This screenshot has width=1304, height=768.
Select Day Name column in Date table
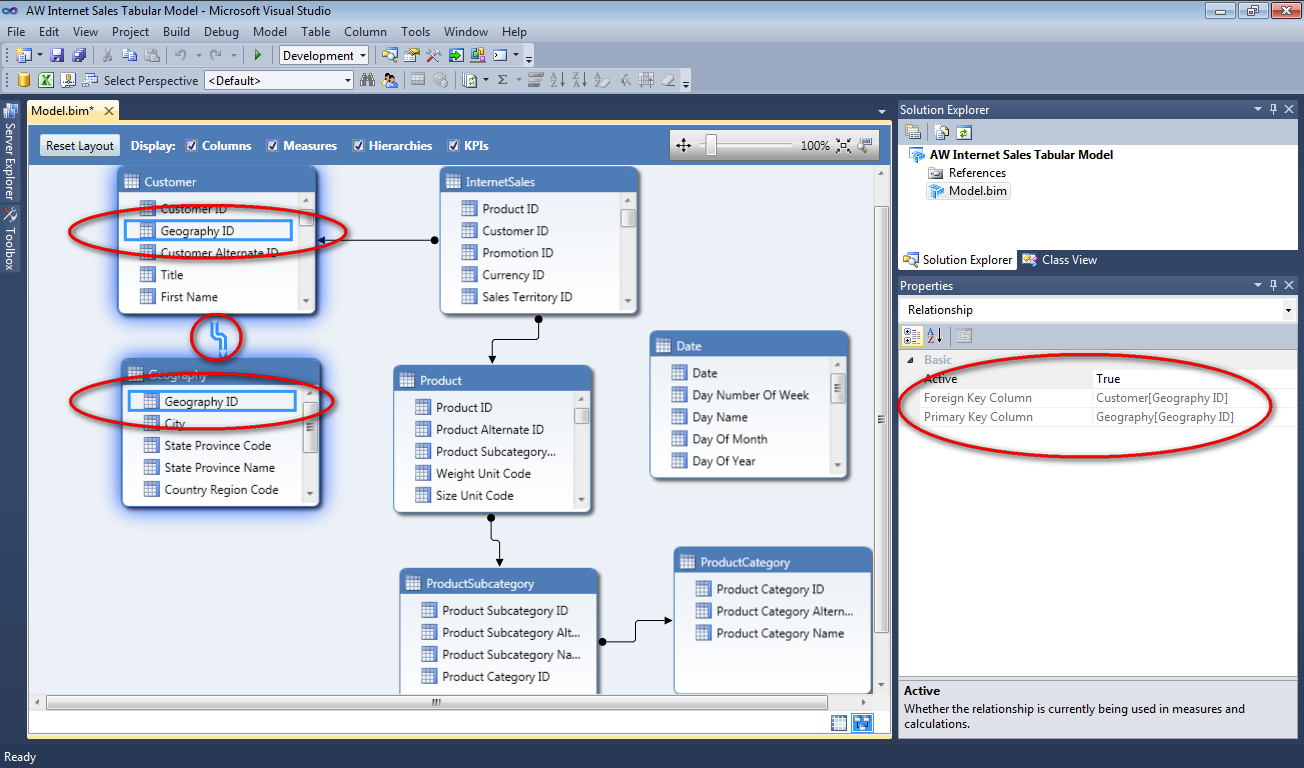(x=720, y=417)
